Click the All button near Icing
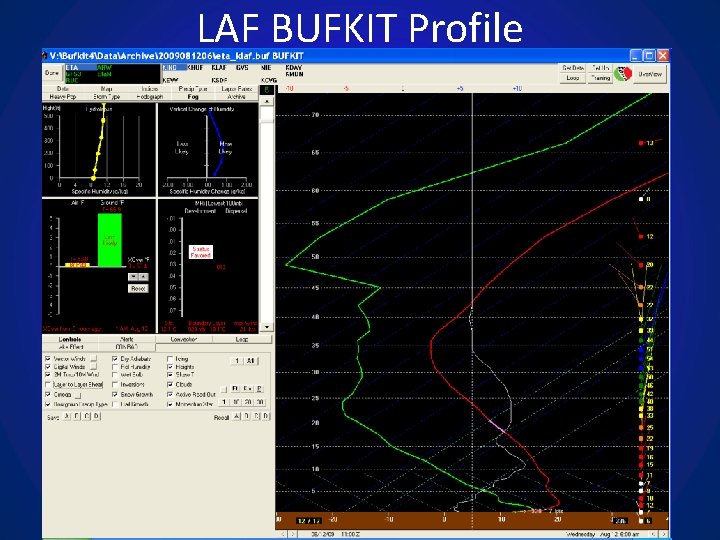 pyautogui.click(x=250, y=361)
